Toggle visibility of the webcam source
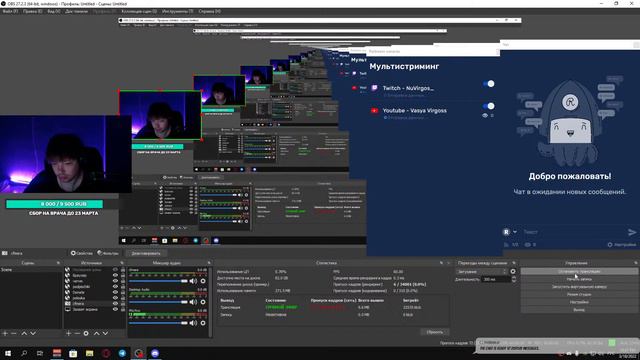The height and width of the screenshot is (360, 640). coord(115,304)
